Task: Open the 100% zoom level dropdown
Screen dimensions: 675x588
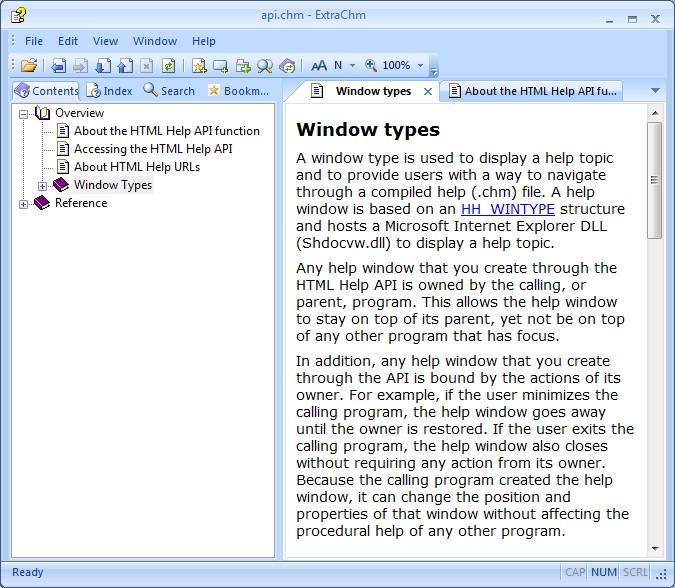Action: pos(420,66)
